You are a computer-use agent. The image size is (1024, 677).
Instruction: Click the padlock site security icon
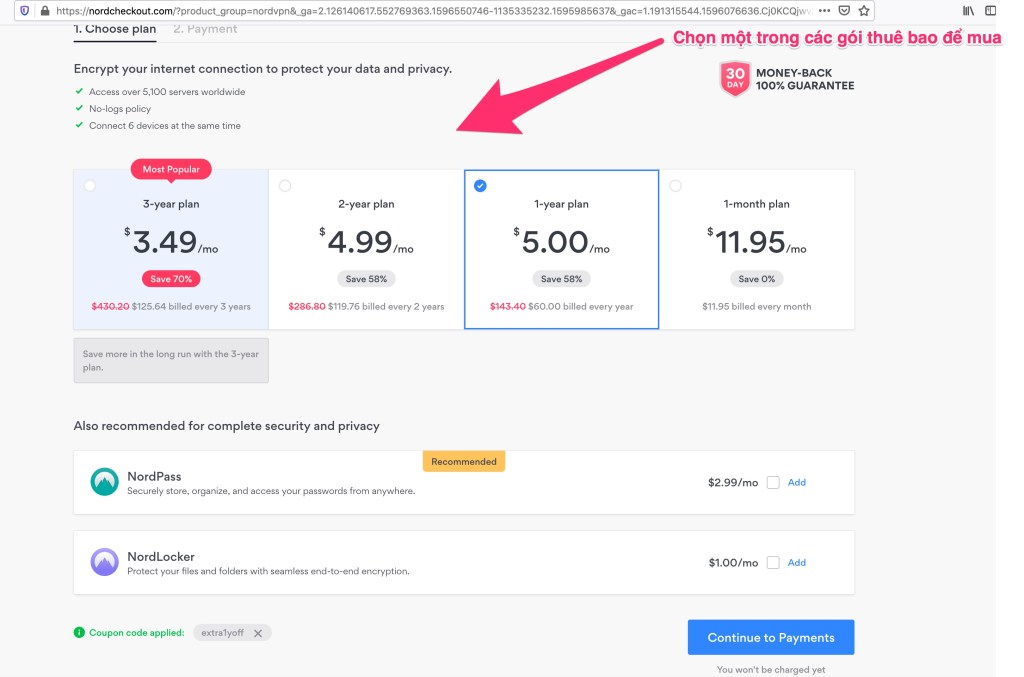pyautogui.click(x=43, y=11)
